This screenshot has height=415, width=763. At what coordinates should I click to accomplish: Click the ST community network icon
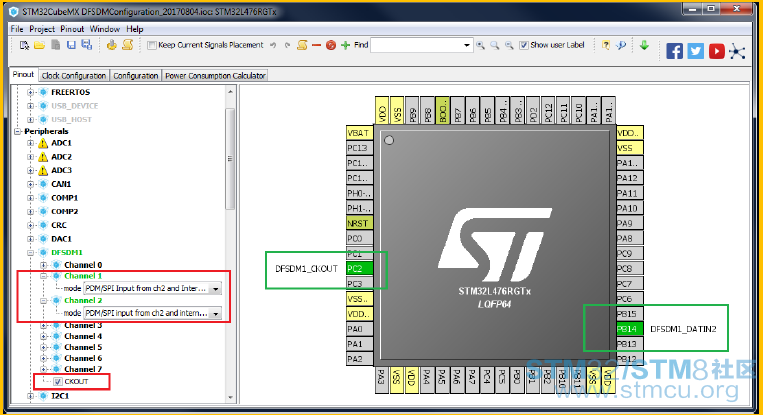tap(737, 51)
